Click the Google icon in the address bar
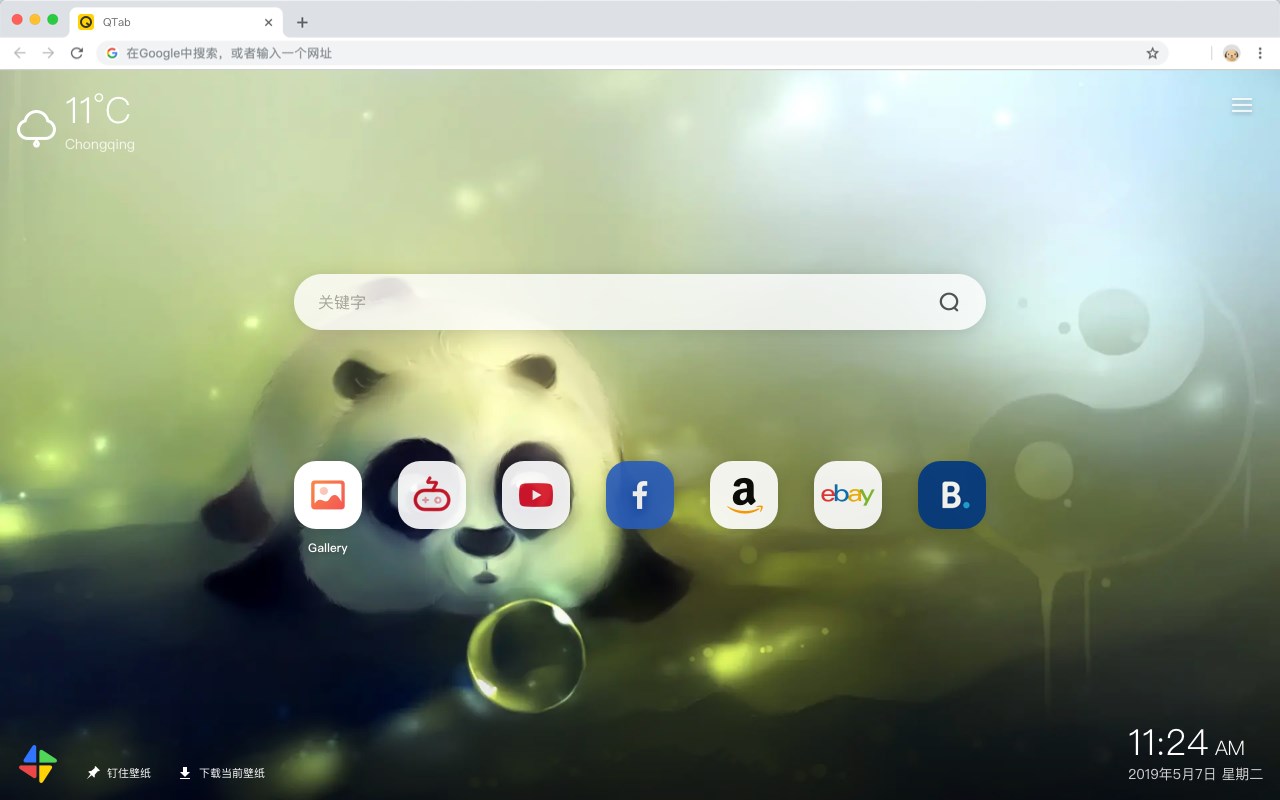 [112, 53]
